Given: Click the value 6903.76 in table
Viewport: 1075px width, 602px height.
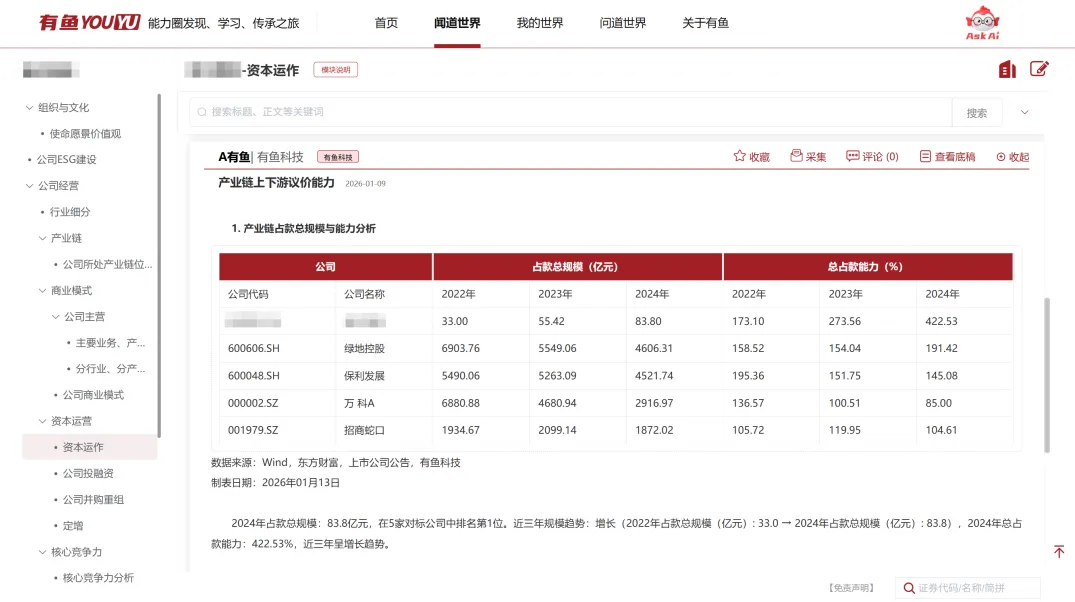Looking at the screenshot, I should [461, 348].
